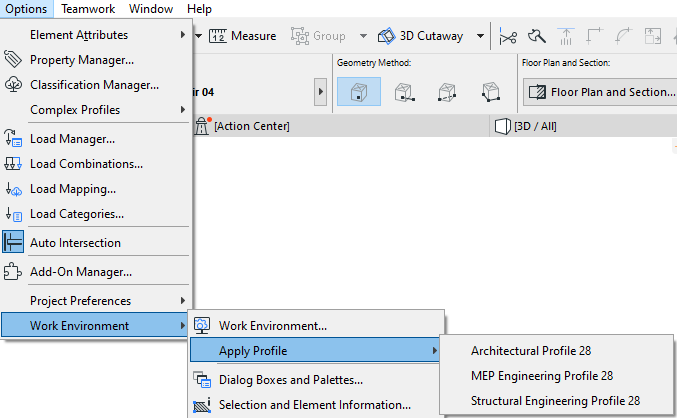The height and width of the screenshot is (418, 677).
Task: Open the Window menu
Action: pyautogui.click(x=151, y=9)
